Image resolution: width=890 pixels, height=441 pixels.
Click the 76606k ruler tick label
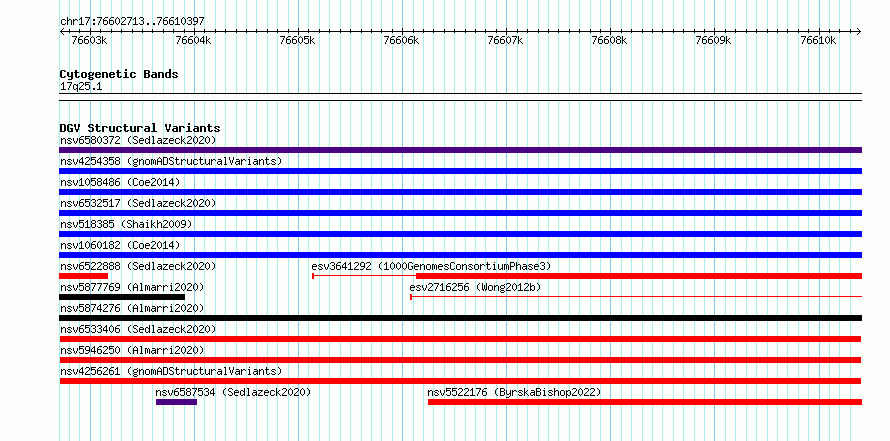tap(401, 40)
